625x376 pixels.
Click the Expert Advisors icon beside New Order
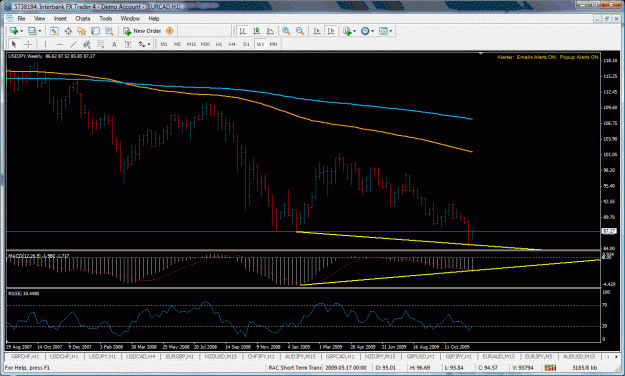click(x=170, y=31)
